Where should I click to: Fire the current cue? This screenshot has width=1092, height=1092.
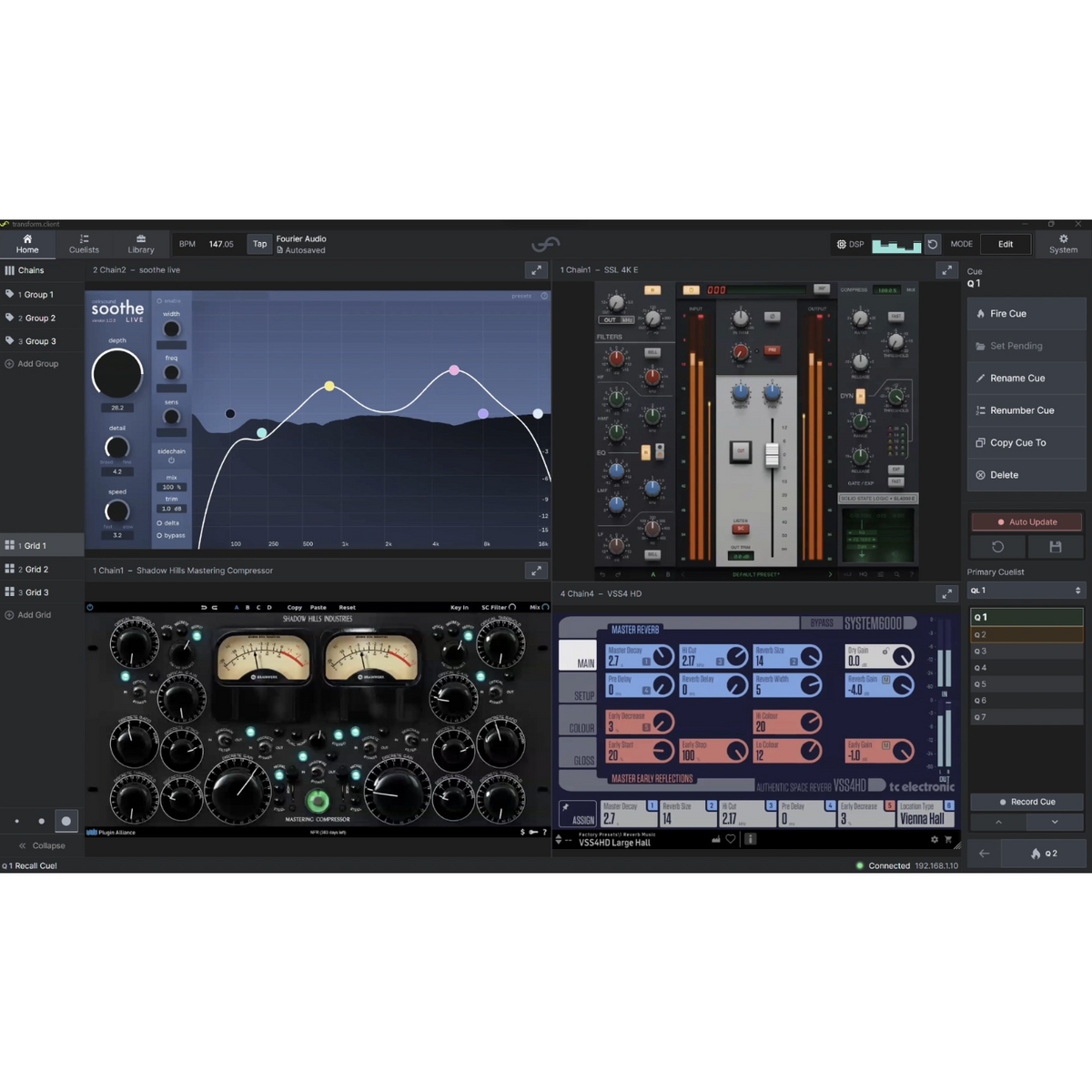tap(1026, 314)
